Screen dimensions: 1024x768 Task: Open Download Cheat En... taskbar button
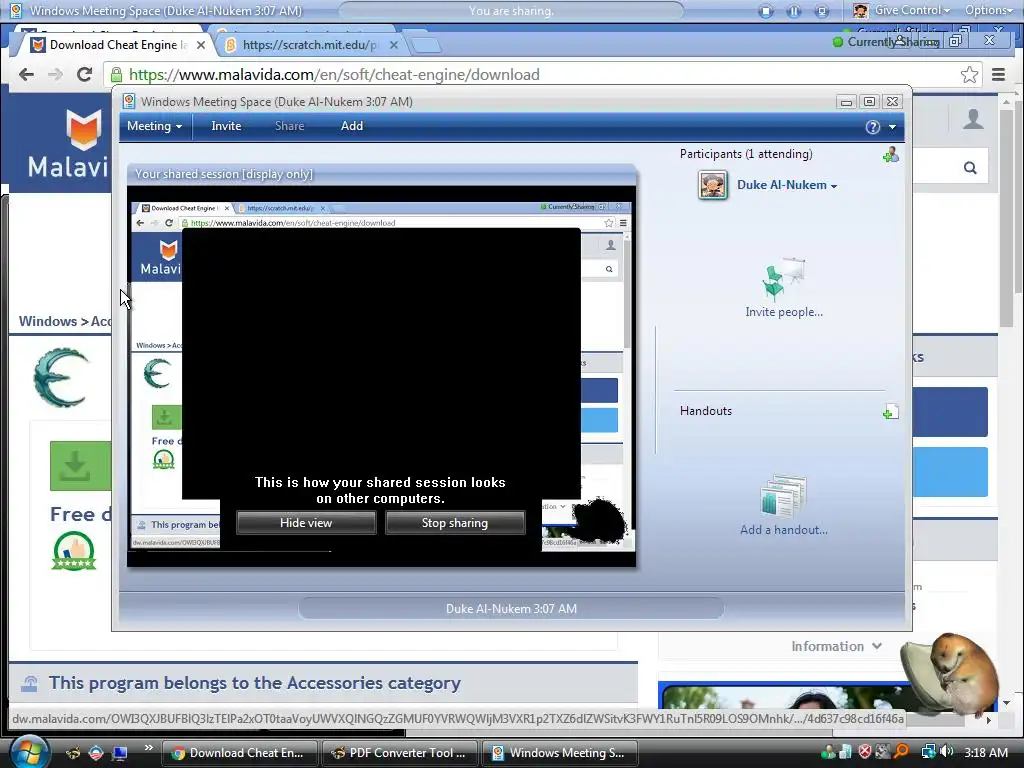tap(239, 753)
